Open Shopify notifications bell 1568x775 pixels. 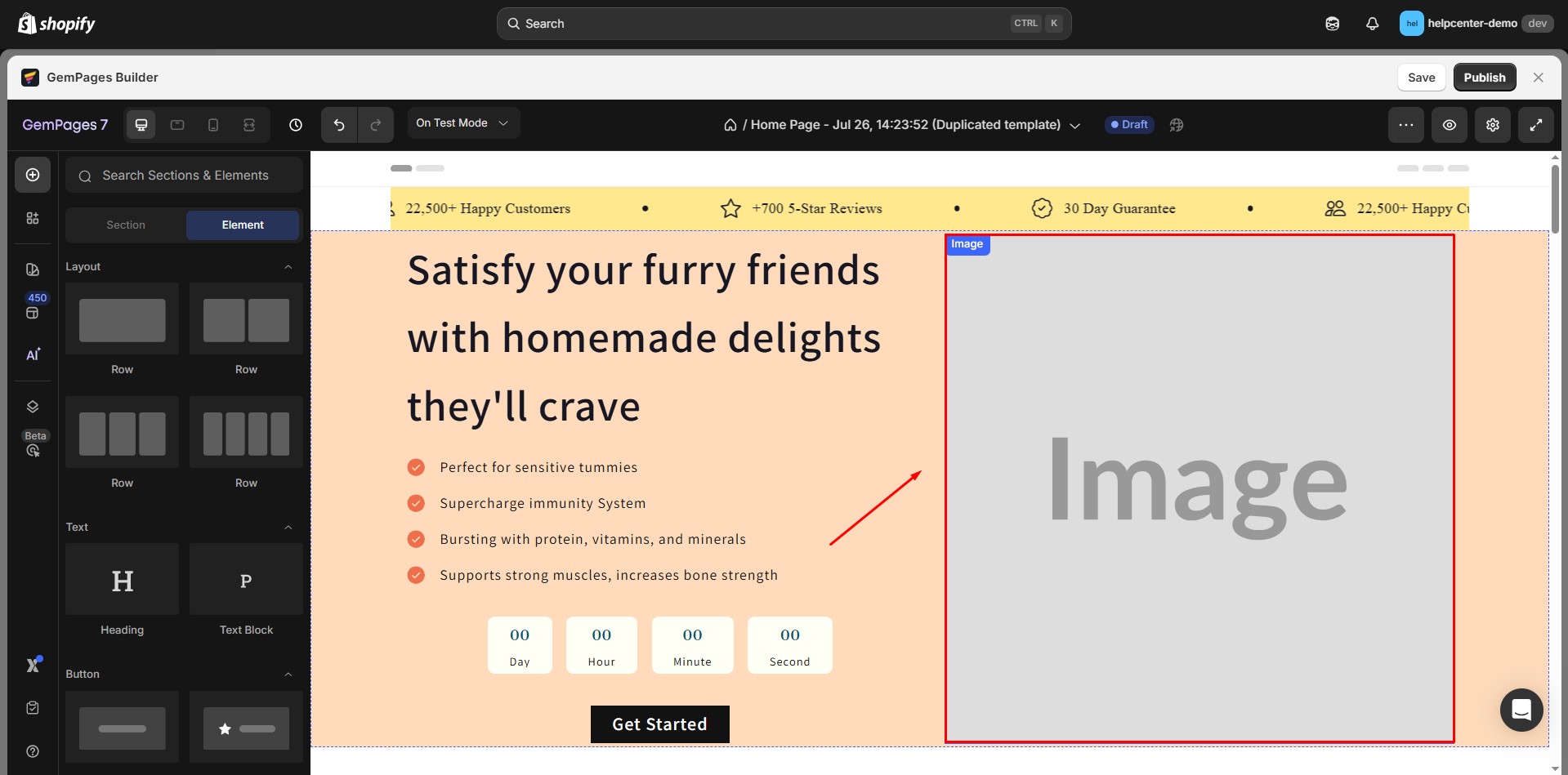click(1372, 24)
